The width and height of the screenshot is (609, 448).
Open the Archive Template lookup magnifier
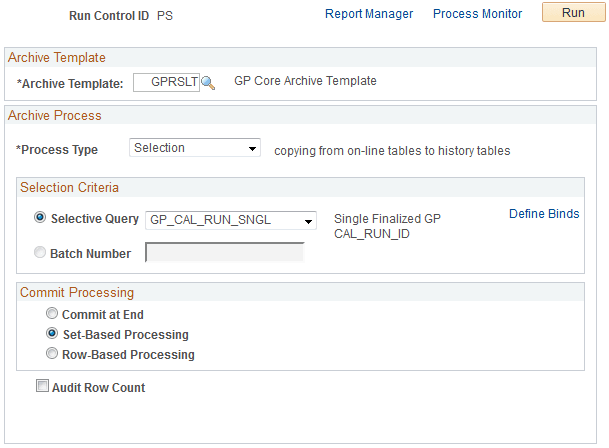(x=208, y=83)
